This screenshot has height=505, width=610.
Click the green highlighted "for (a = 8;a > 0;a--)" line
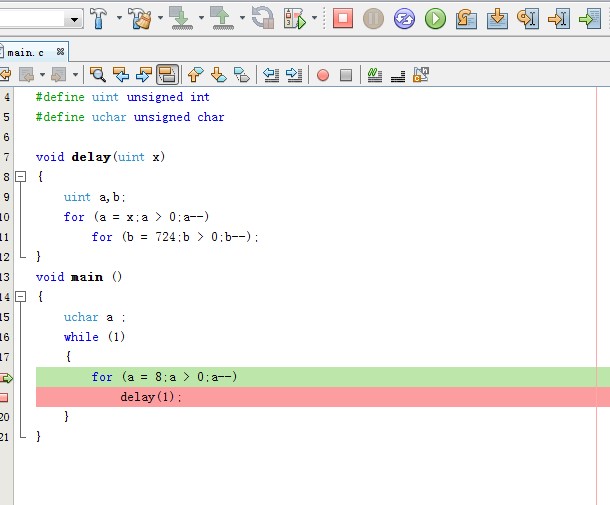(x=323, y=377)
